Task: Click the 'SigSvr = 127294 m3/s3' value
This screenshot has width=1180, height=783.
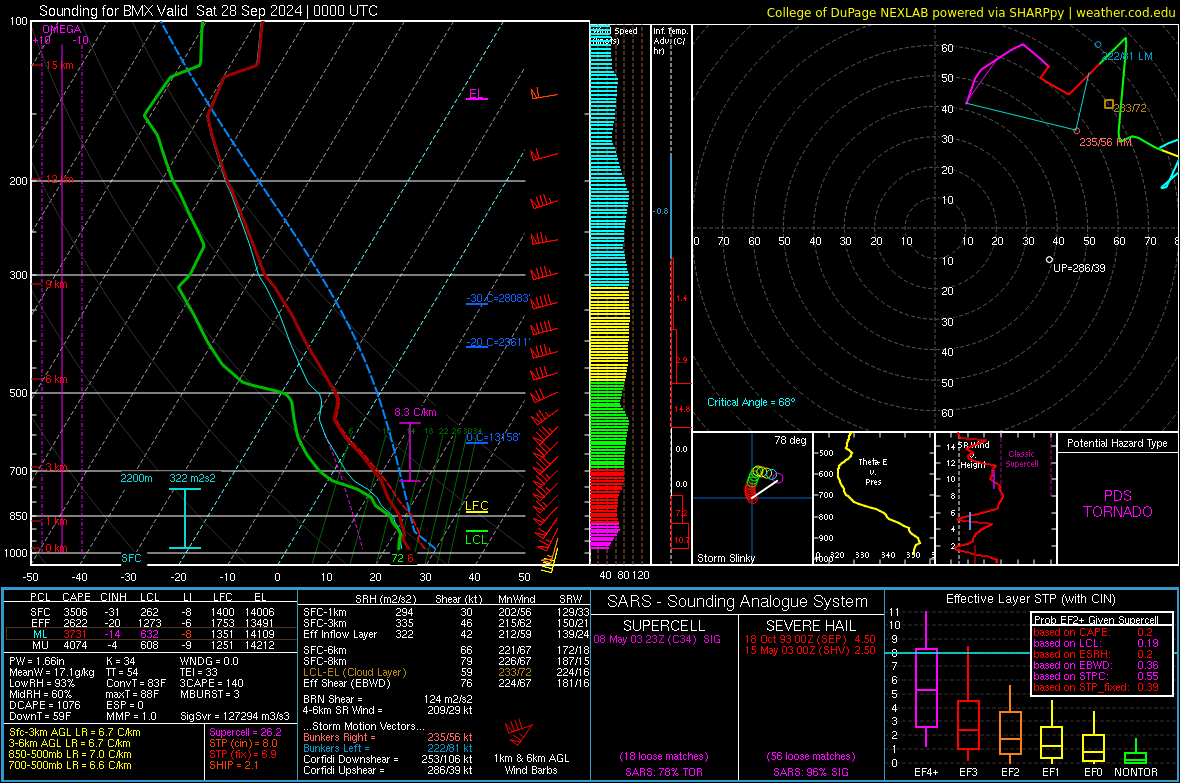Action: 234,717
